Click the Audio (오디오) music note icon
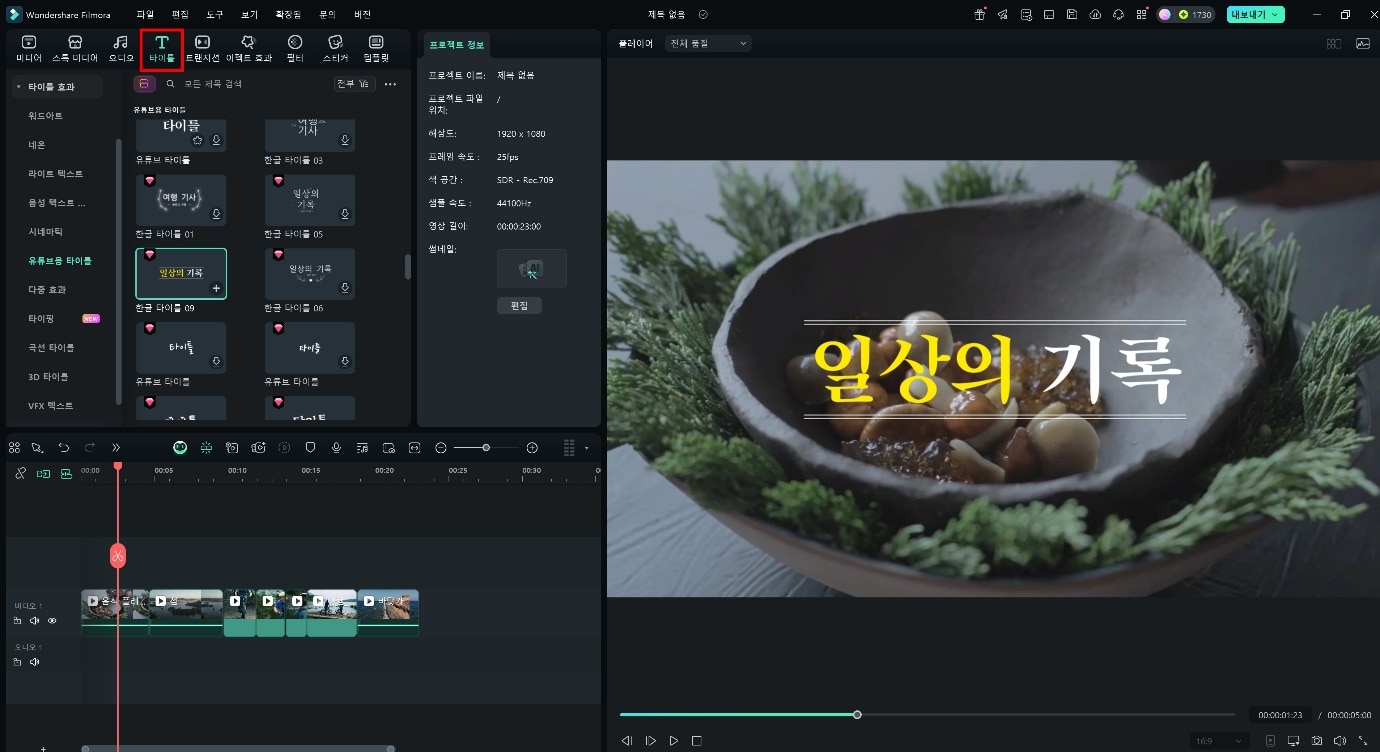Viewport: 1380px width, 752px height. (x=120, y=47)
